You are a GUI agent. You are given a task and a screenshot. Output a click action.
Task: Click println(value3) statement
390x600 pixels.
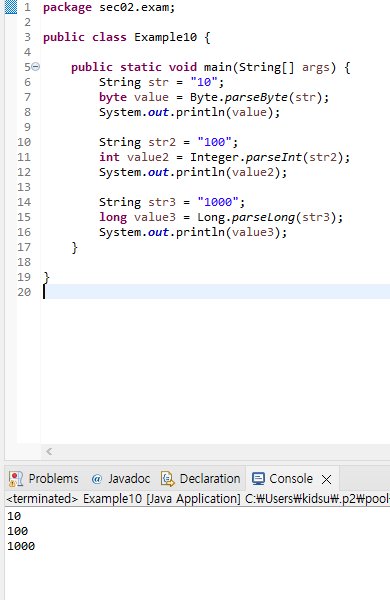tap(193, 232)
